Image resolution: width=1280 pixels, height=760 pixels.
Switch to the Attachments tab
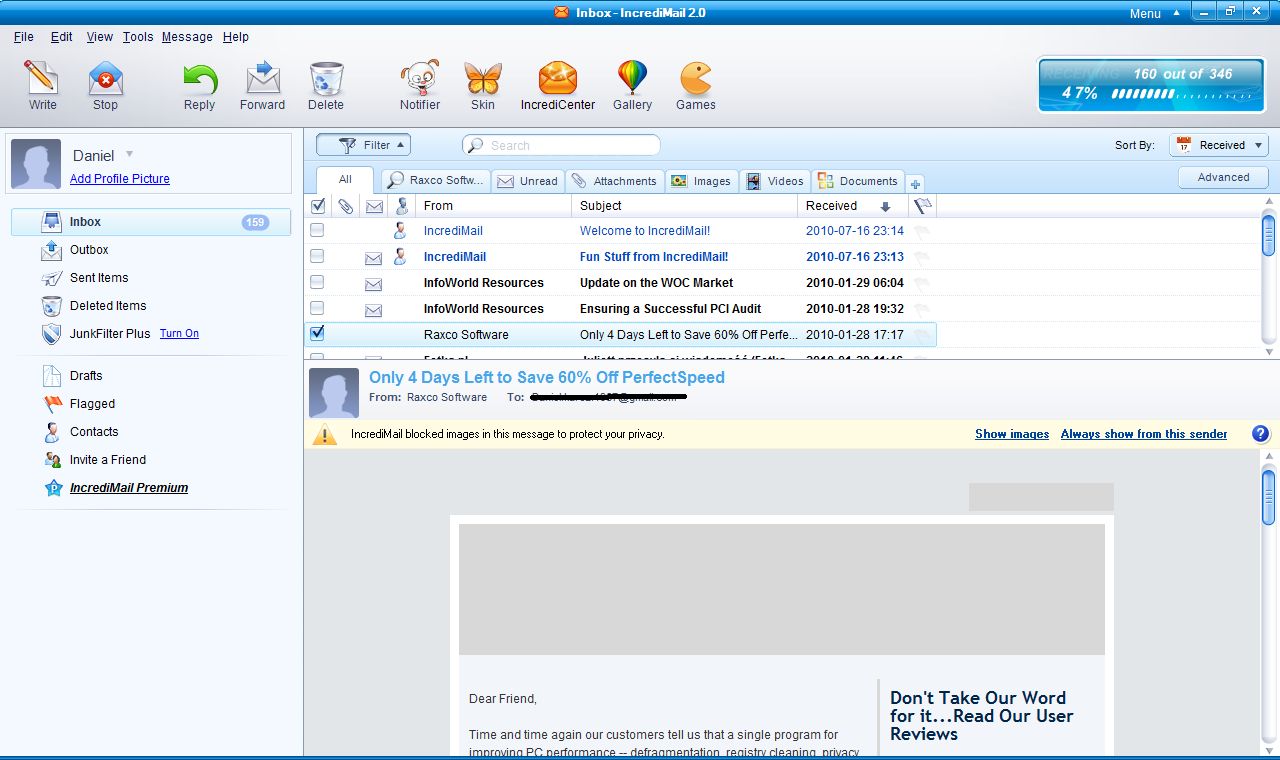point(614,181)
